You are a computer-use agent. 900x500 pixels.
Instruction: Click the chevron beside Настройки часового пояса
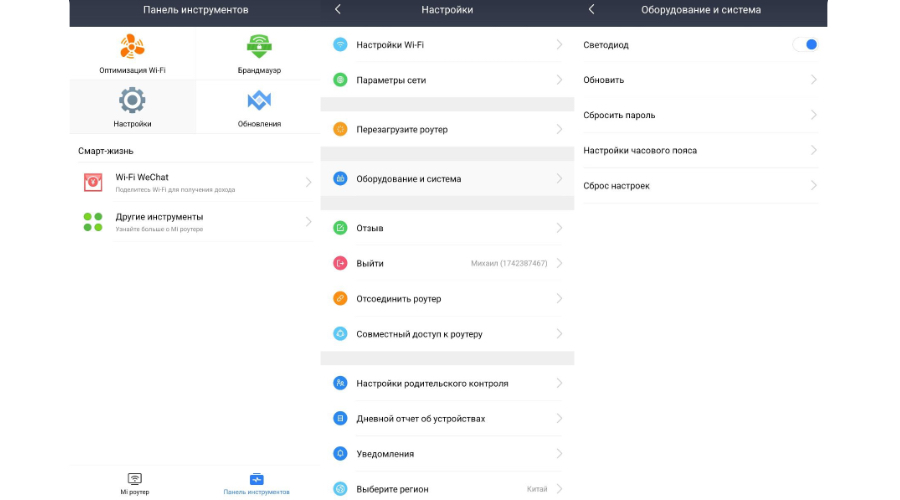coord(813,150)
